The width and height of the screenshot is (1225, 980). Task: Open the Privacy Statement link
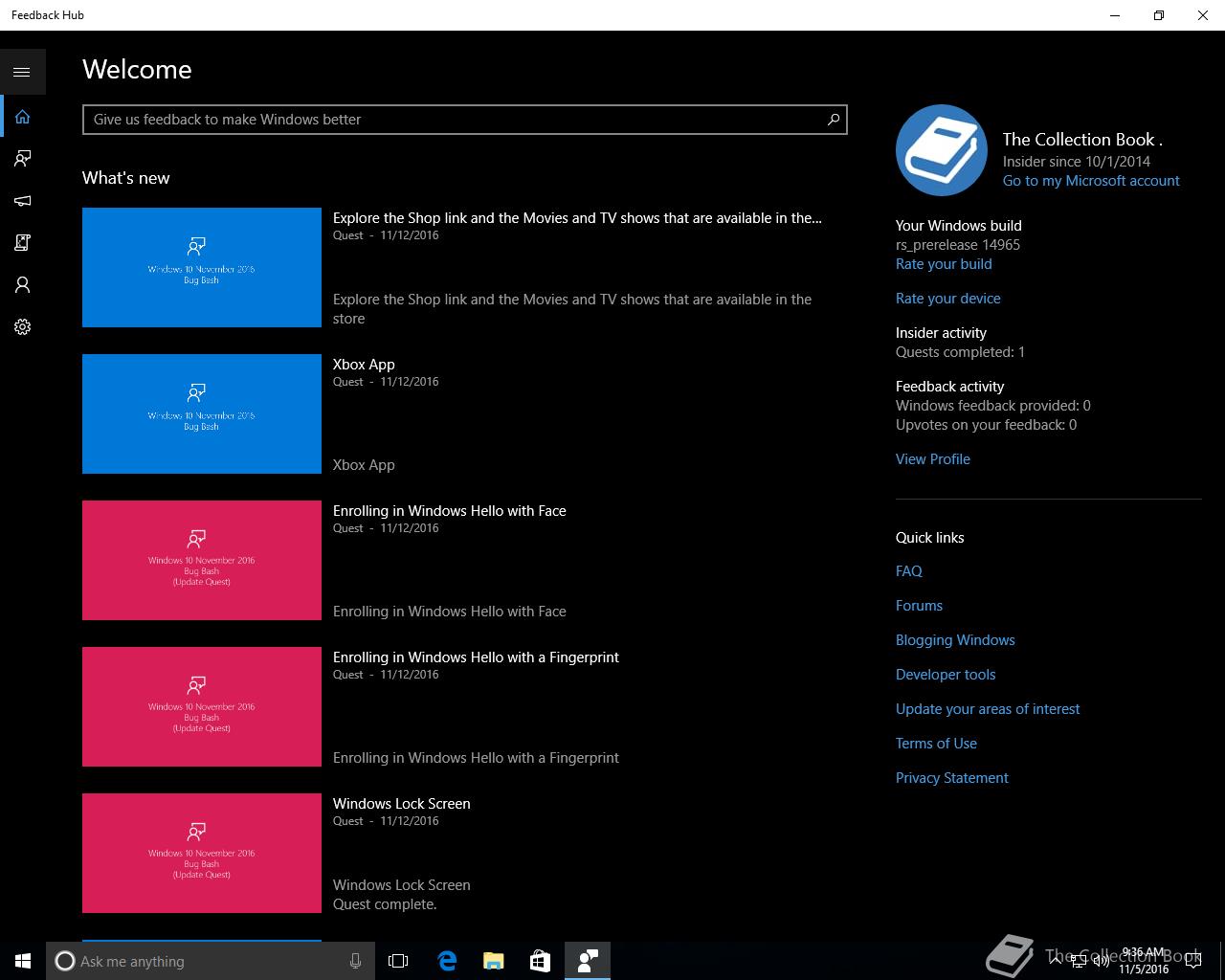pos(952,778)
